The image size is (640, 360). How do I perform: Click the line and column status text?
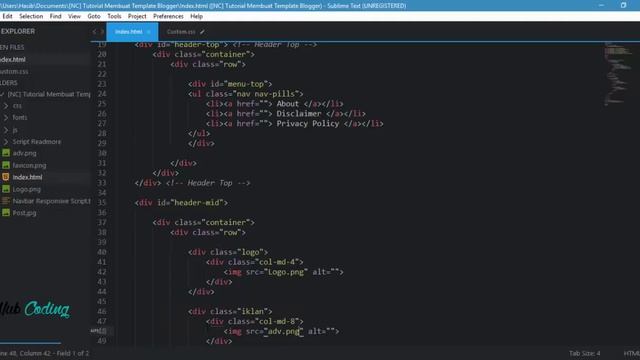[44, 353]
